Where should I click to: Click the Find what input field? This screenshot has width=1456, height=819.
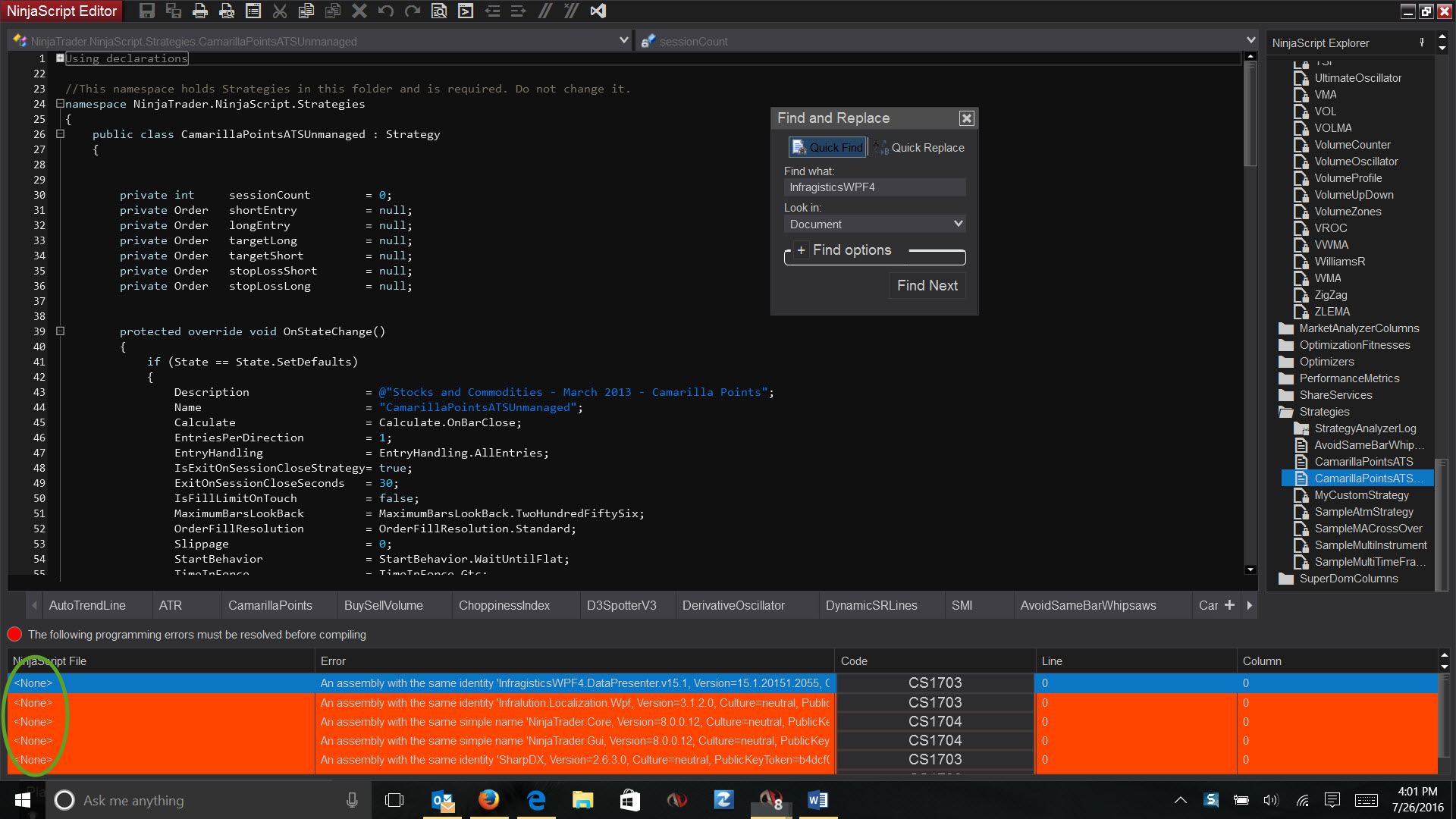click(874, 187)
